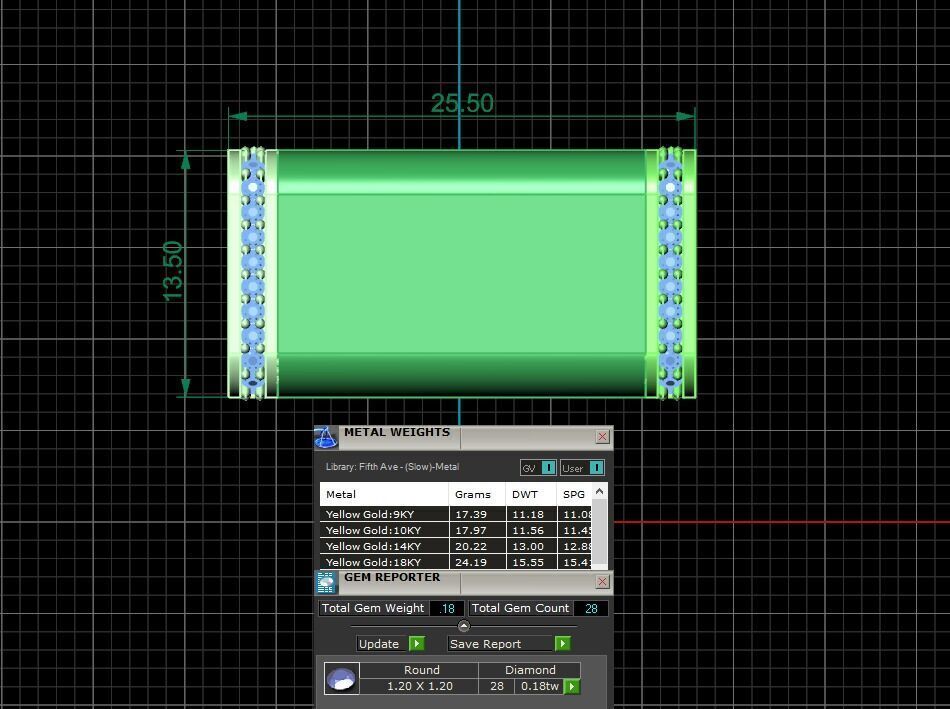Click the DWT column header
The width and height of the screenshot is (950, 709).
click(x=531, y=494)
